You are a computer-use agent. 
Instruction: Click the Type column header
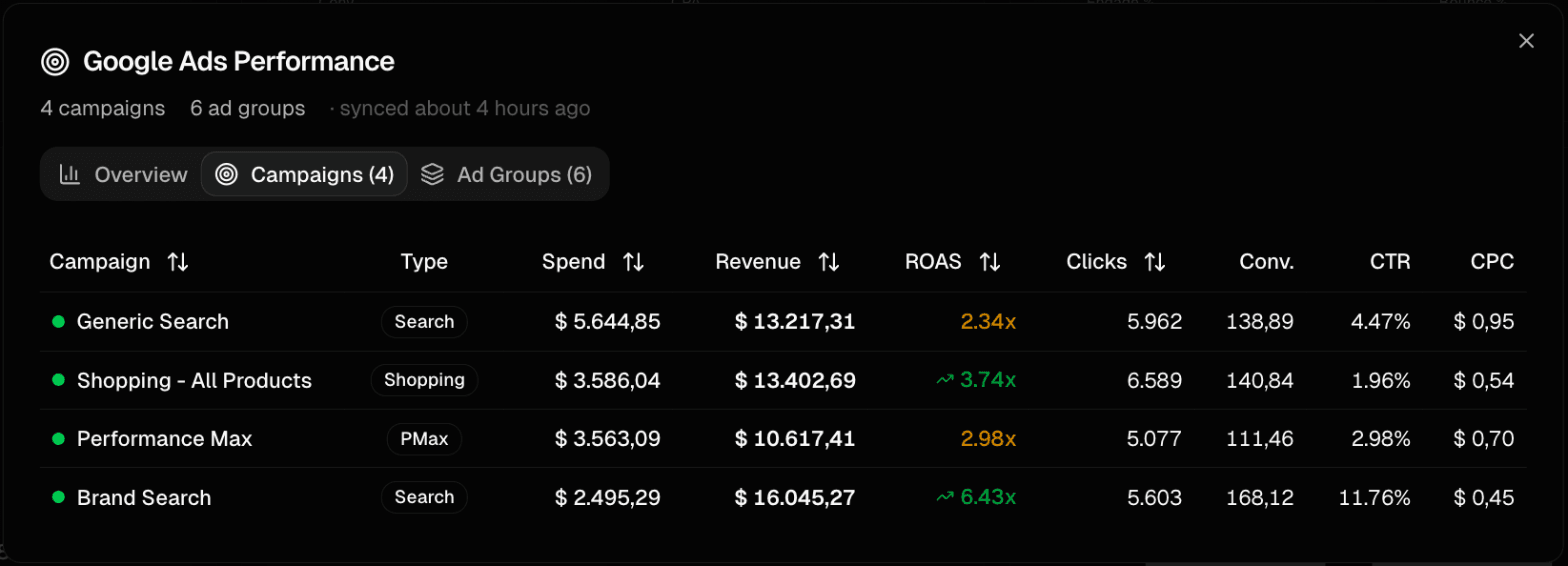click(424, 262)
